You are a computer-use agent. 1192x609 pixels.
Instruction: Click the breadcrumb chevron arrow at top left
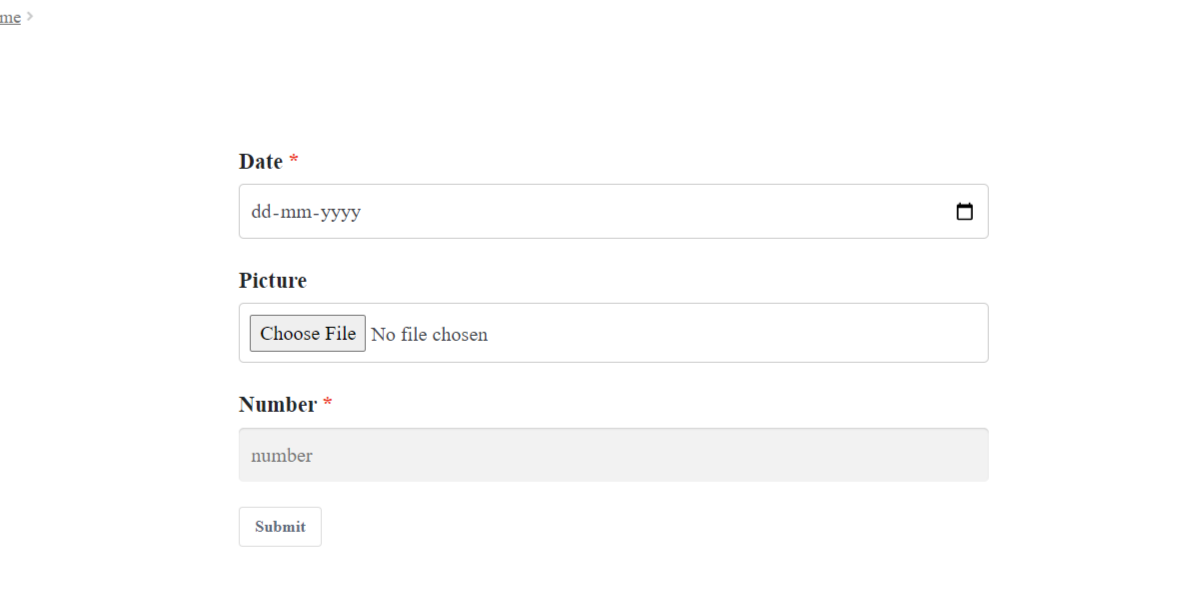click(x=30, y=16)
